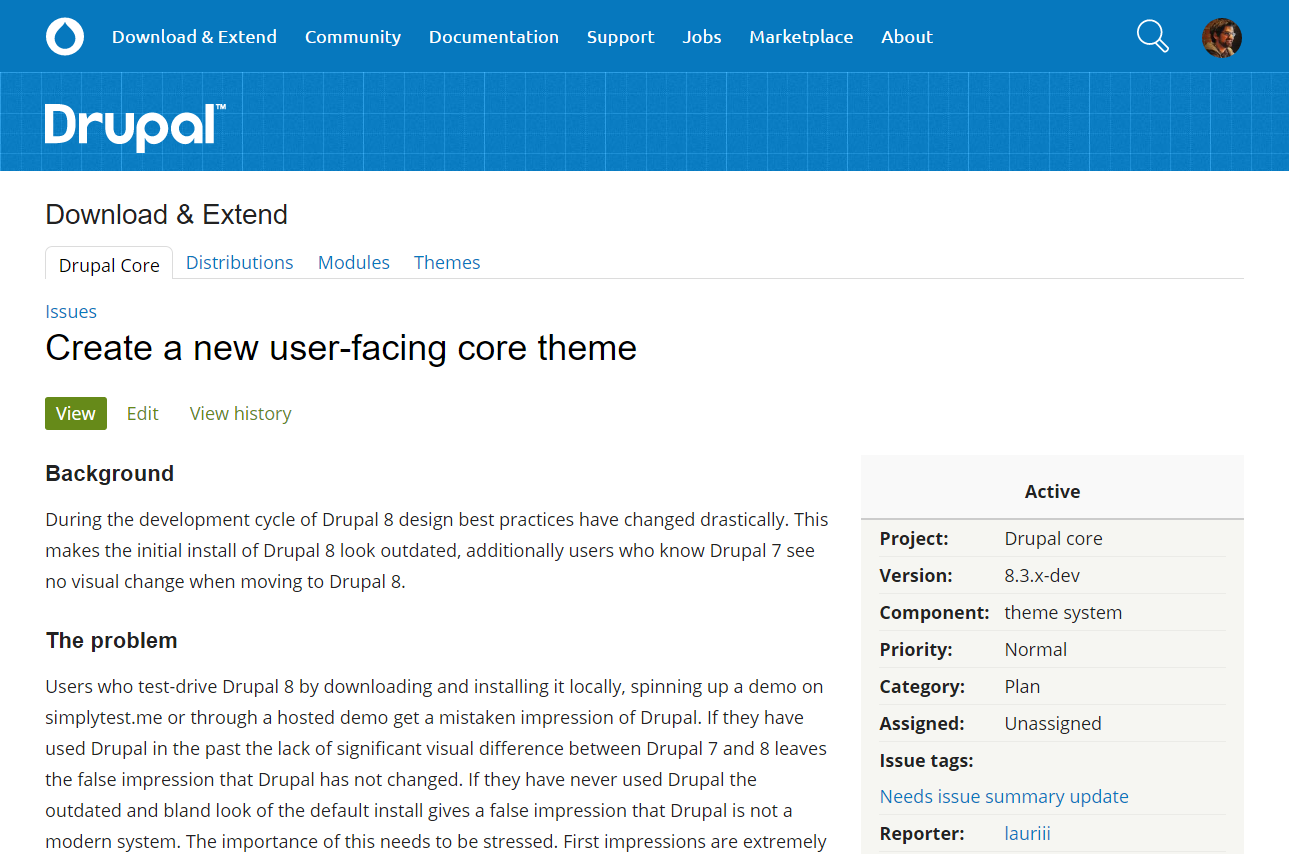
Task: Click the Issues breadcrumb link
Action: [x=70, y=311]
